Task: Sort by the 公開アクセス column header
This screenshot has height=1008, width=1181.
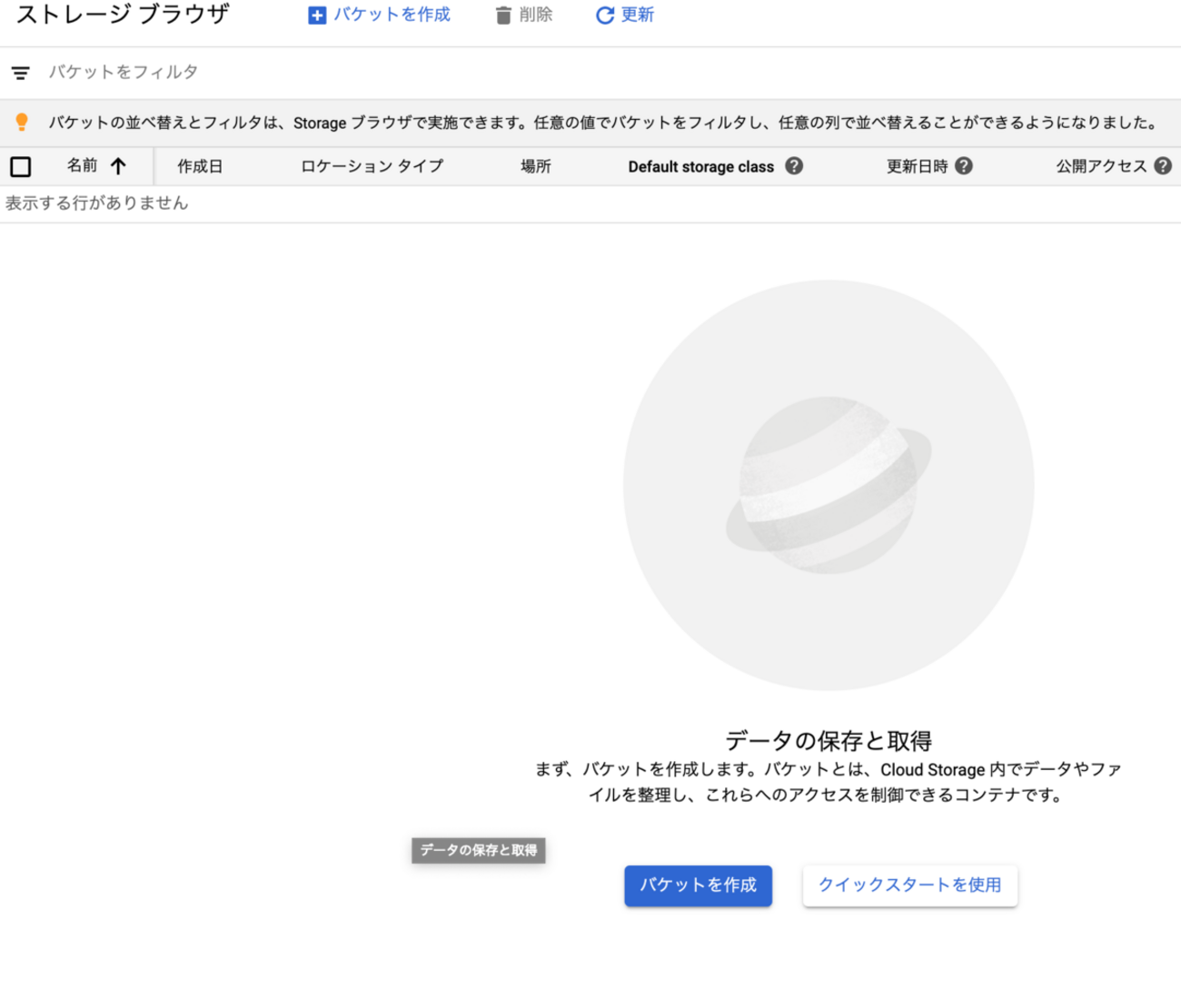Action: point(1101,166)
